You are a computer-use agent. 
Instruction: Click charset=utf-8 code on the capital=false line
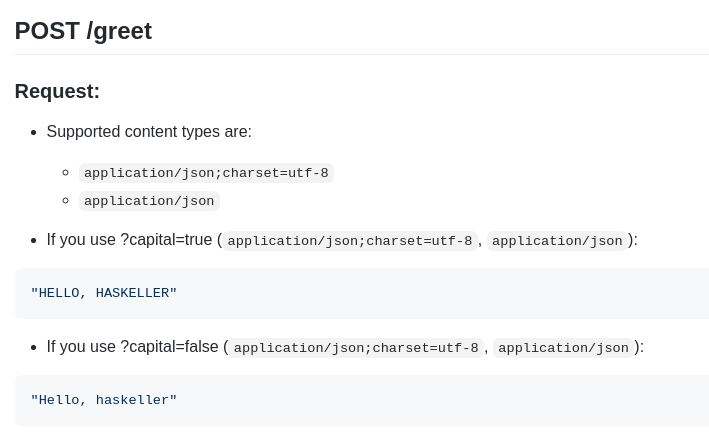pyautogui.click(x=356, y=348)
